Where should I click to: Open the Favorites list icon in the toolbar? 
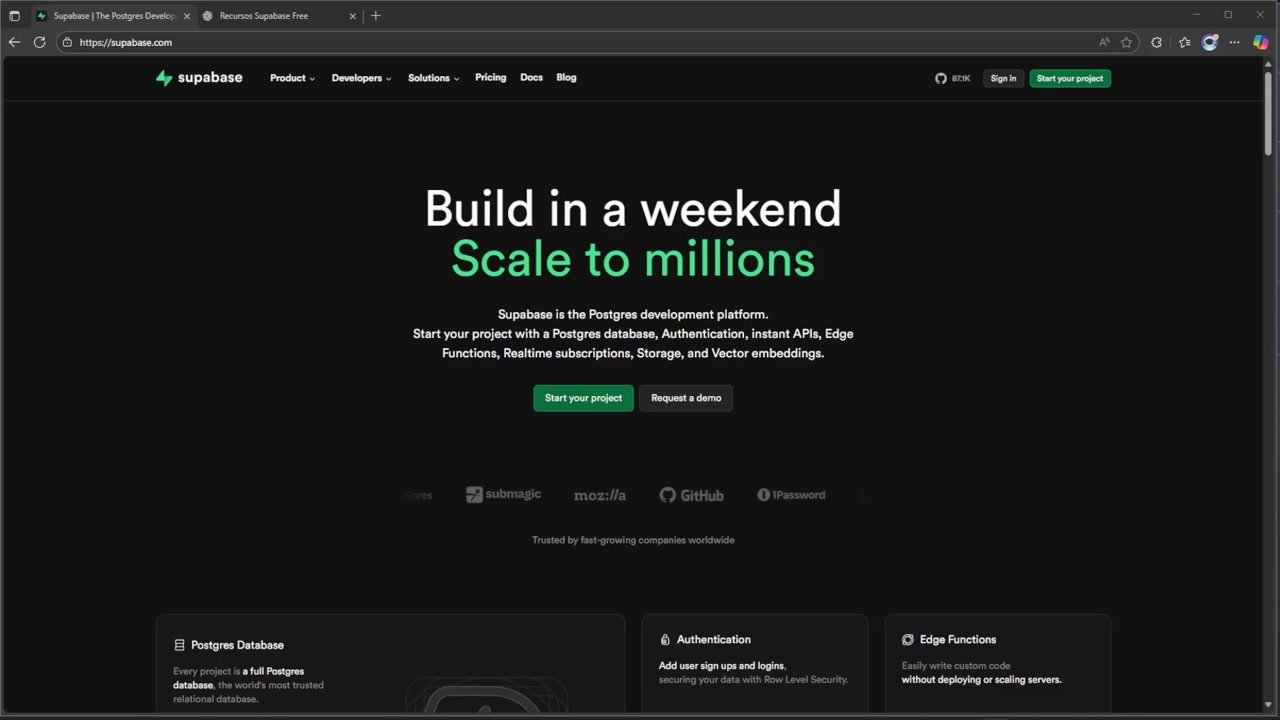(1185, 42)
